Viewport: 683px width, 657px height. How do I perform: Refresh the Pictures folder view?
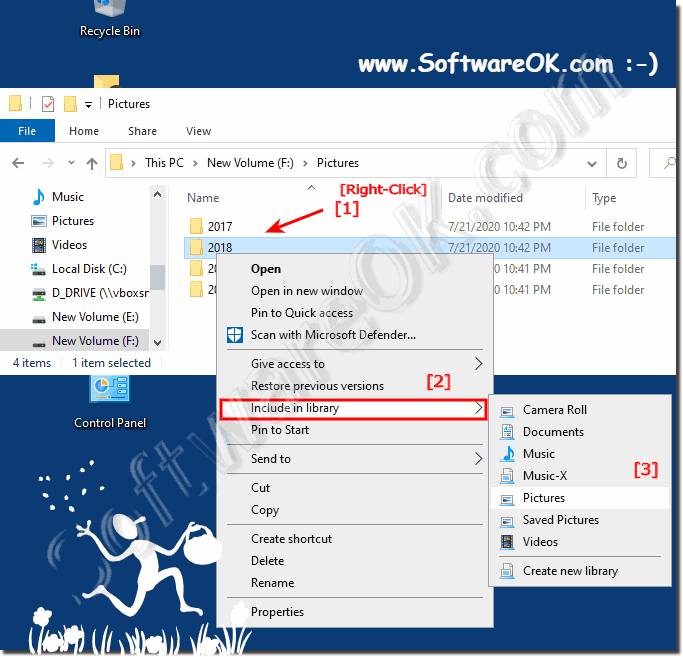[x=622, y=163]
